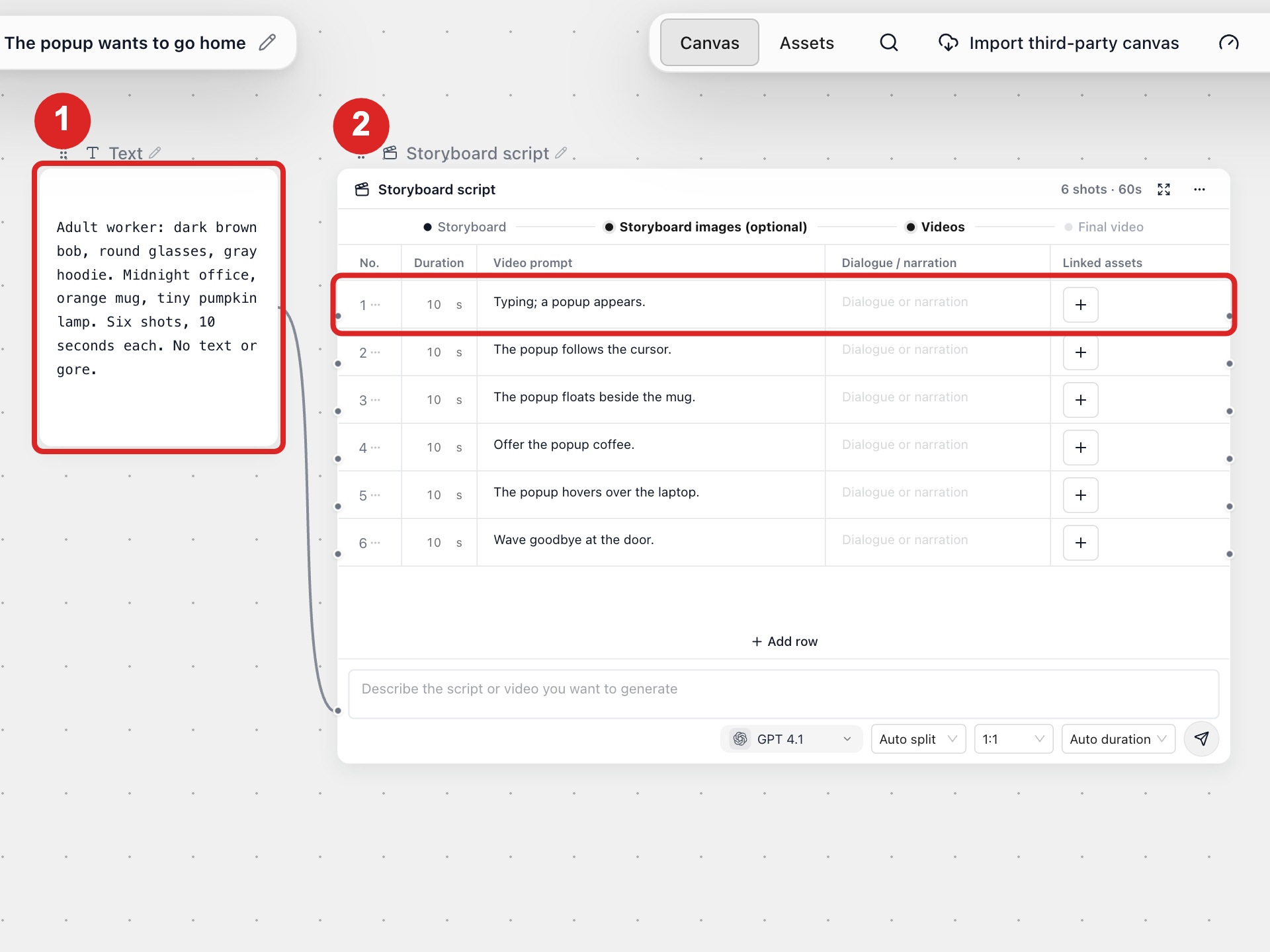
Task: Open the Auto split dropdown
Action: pyautogui.click(x=918, y=739)
